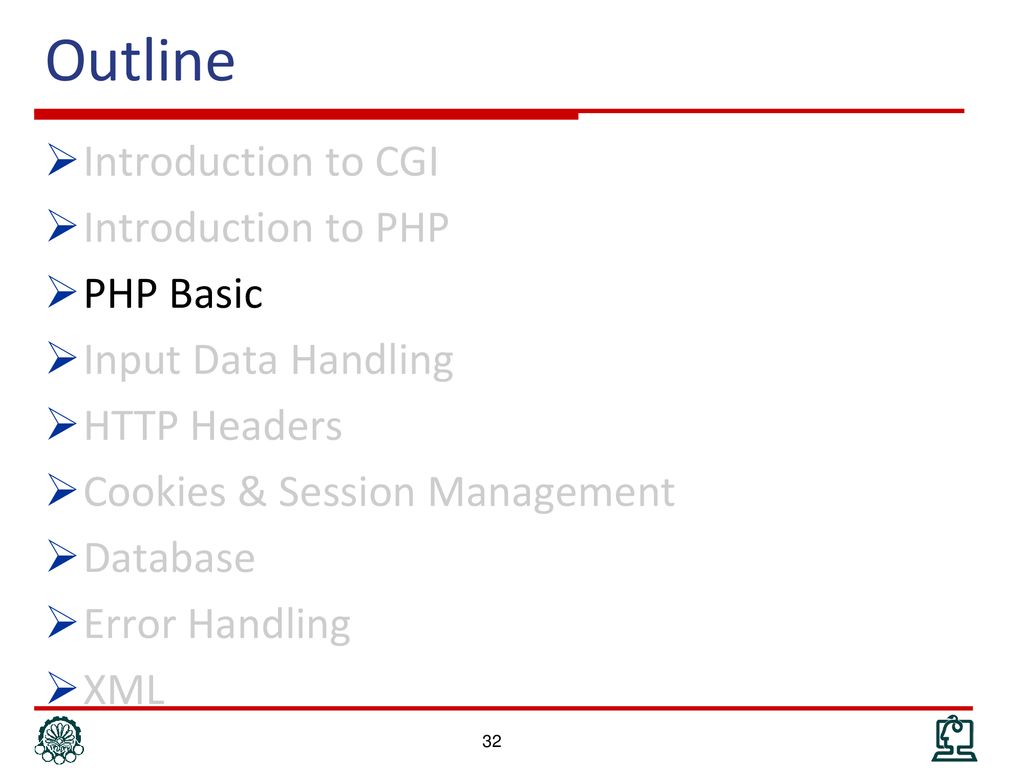Select the Error Handling outline item
Screen dimensions: 1024x768
pyautogui.click(x=217, y=625)
